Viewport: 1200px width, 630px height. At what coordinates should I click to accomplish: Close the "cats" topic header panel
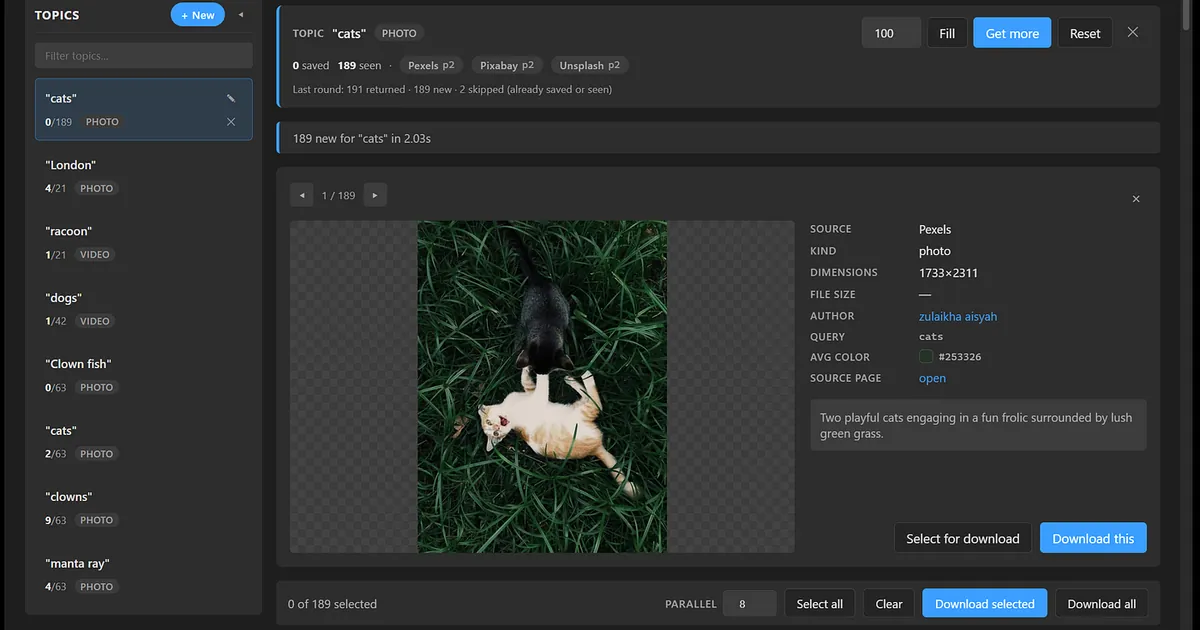pos(1133,32)
